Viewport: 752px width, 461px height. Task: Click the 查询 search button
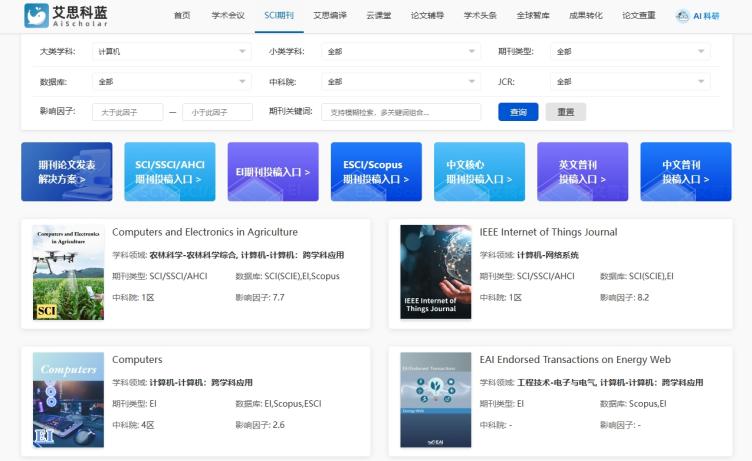(x=518, y=112)
